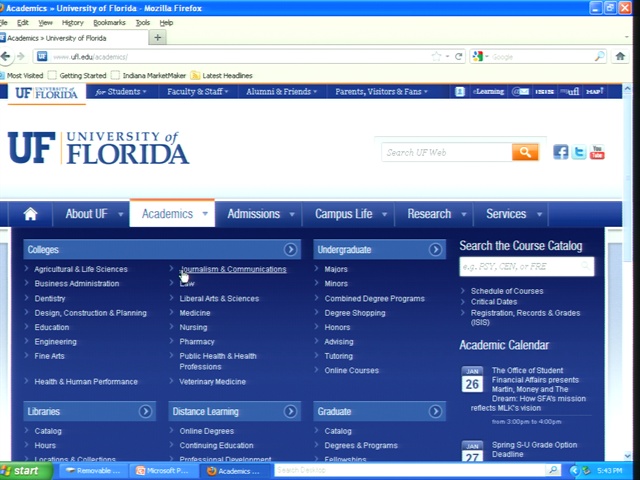Click the small UF Florida logo in the top bar

click(46, 93)
